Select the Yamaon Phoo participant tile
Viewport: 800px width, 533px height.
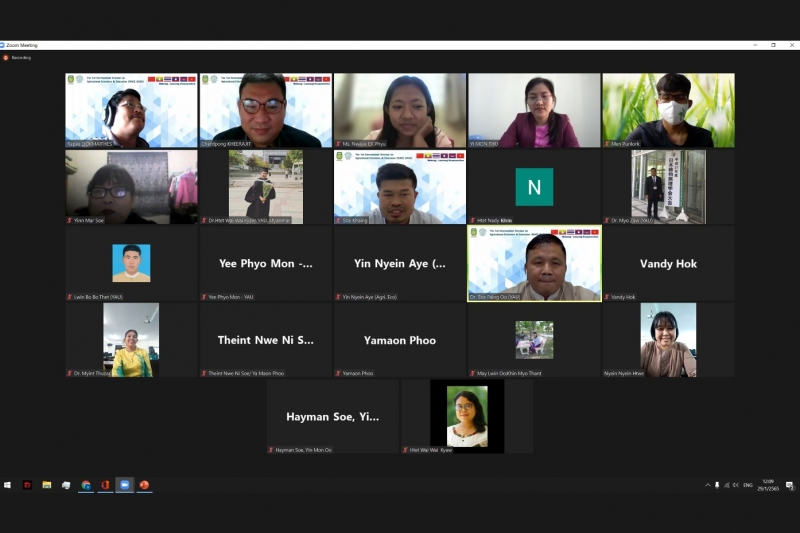tap(400, 340)
